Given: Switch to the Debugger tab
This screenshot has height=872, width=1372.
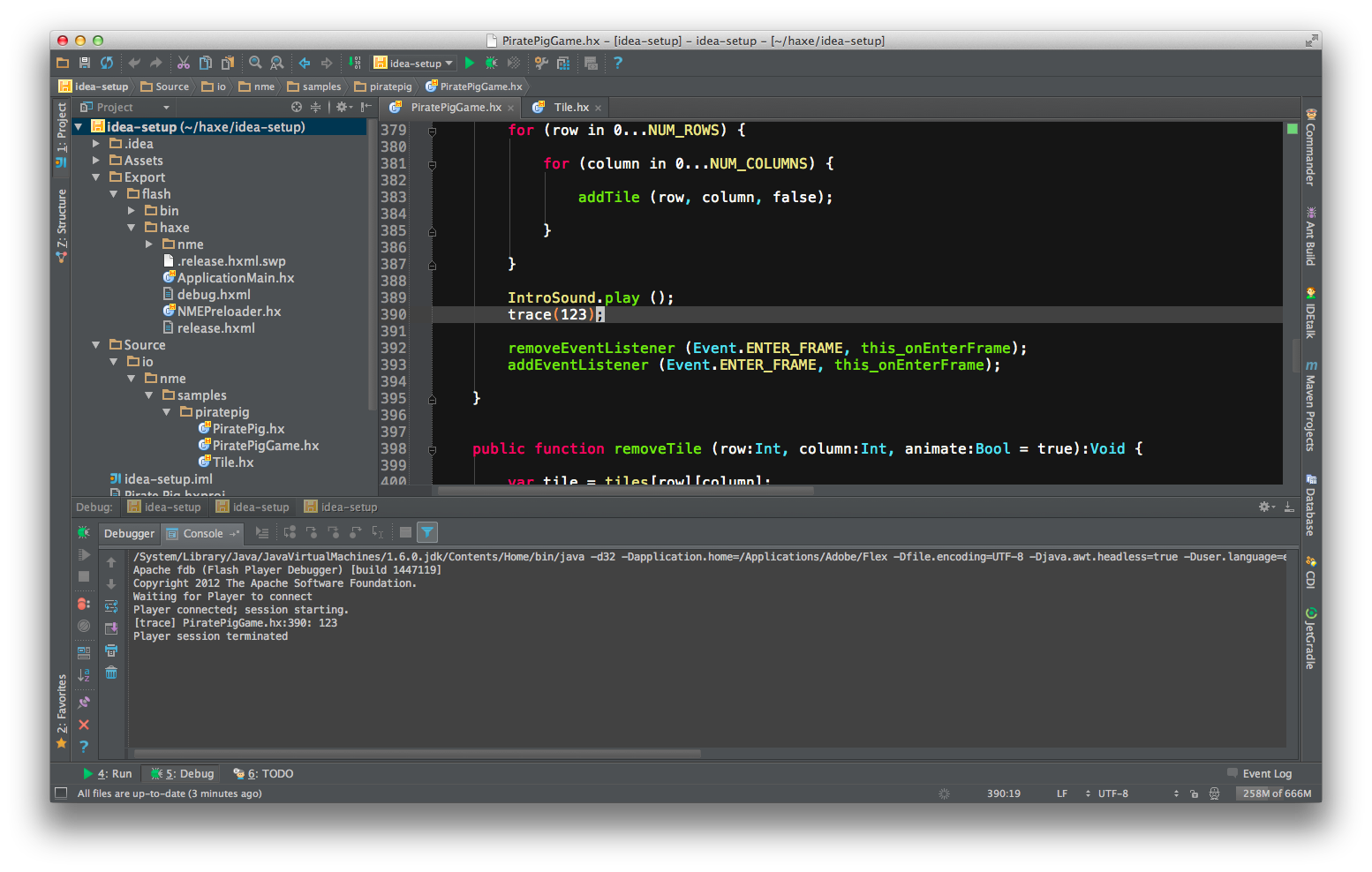Looking at the screenshot, I should (x=129, y=532).
